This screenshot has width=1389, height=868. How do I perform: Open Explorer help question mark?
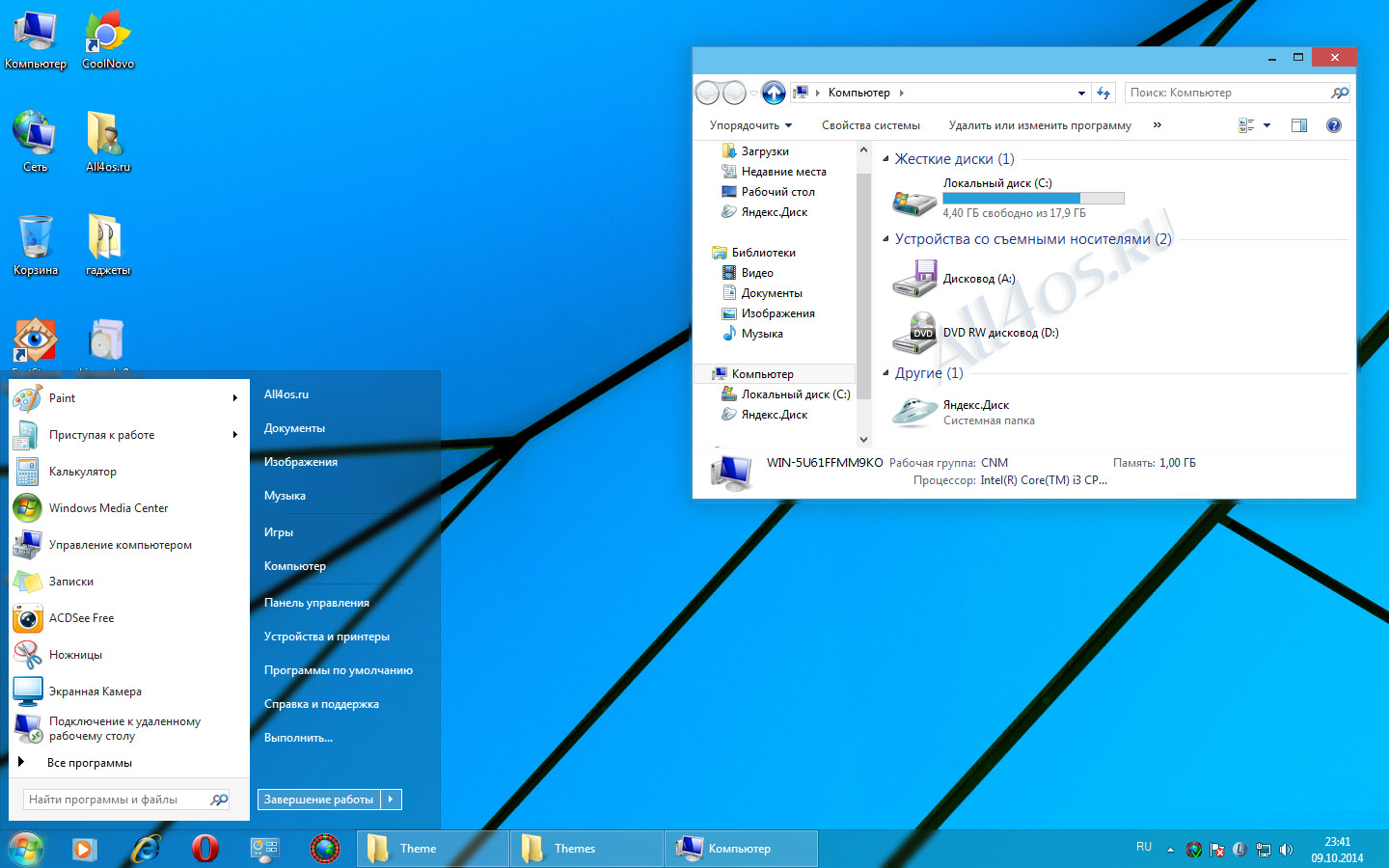pyautogui.click(x=1334, y=125)
